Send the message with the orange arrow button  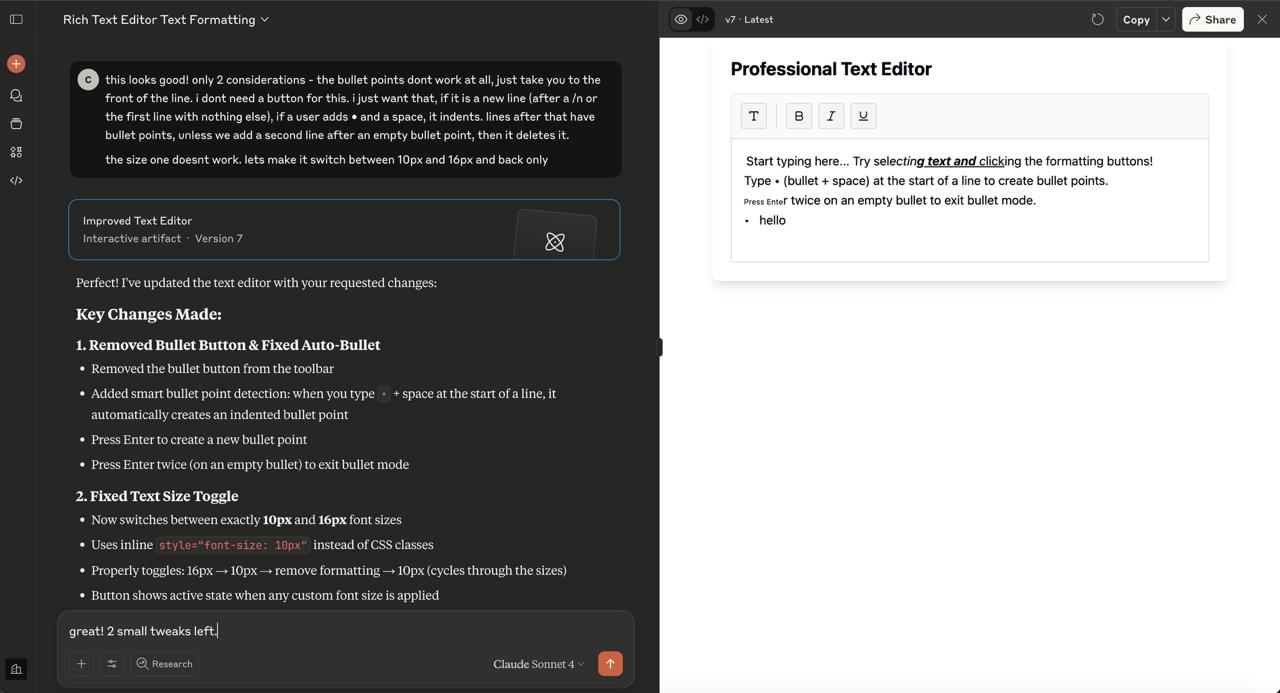pos(610,664)
